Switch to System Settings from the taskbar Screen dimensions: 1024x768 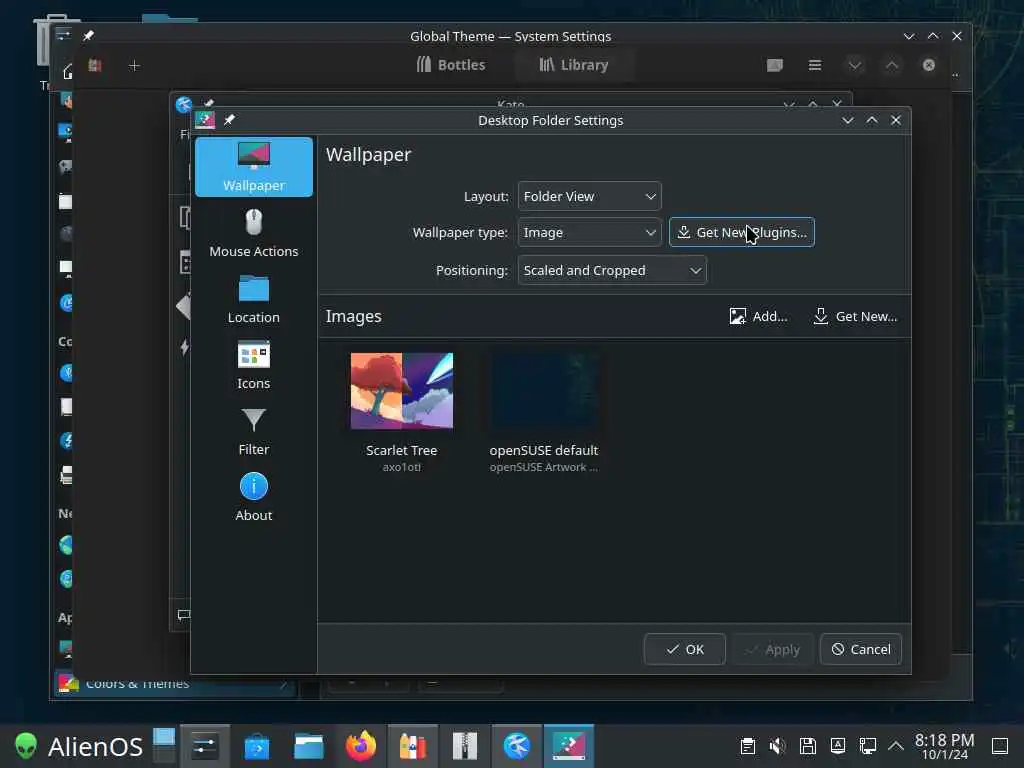204,746
